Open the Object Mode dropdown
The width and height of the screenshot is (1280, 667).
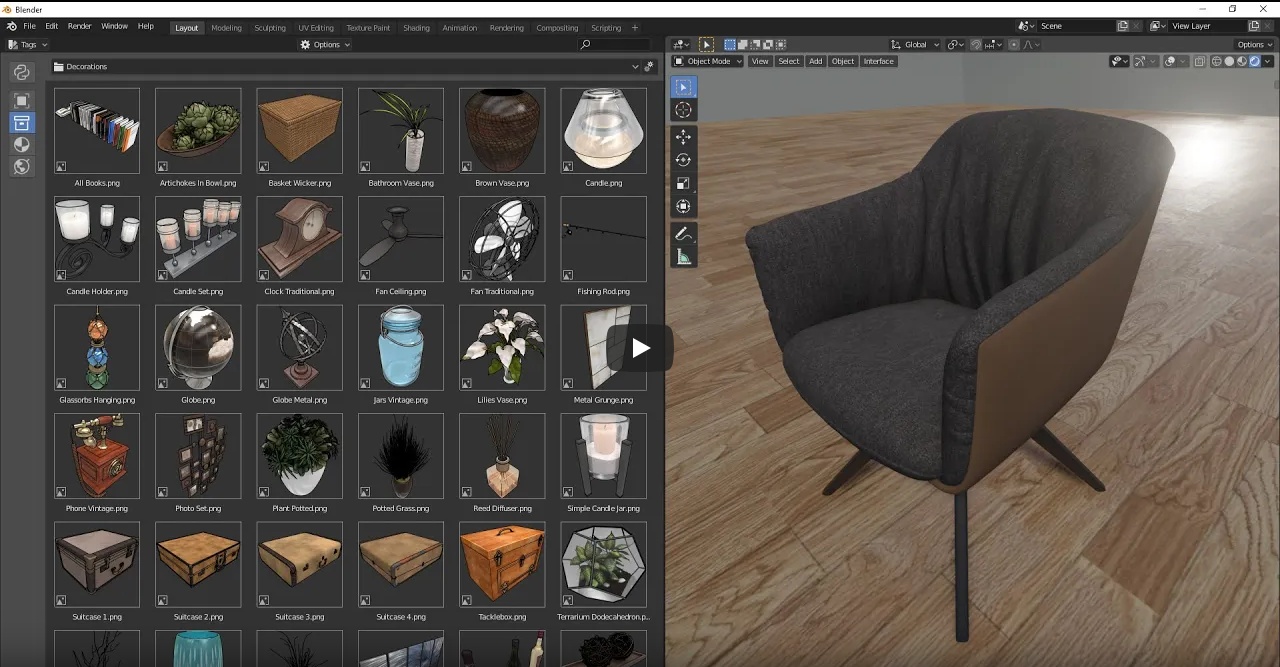[x=708, y=61]
